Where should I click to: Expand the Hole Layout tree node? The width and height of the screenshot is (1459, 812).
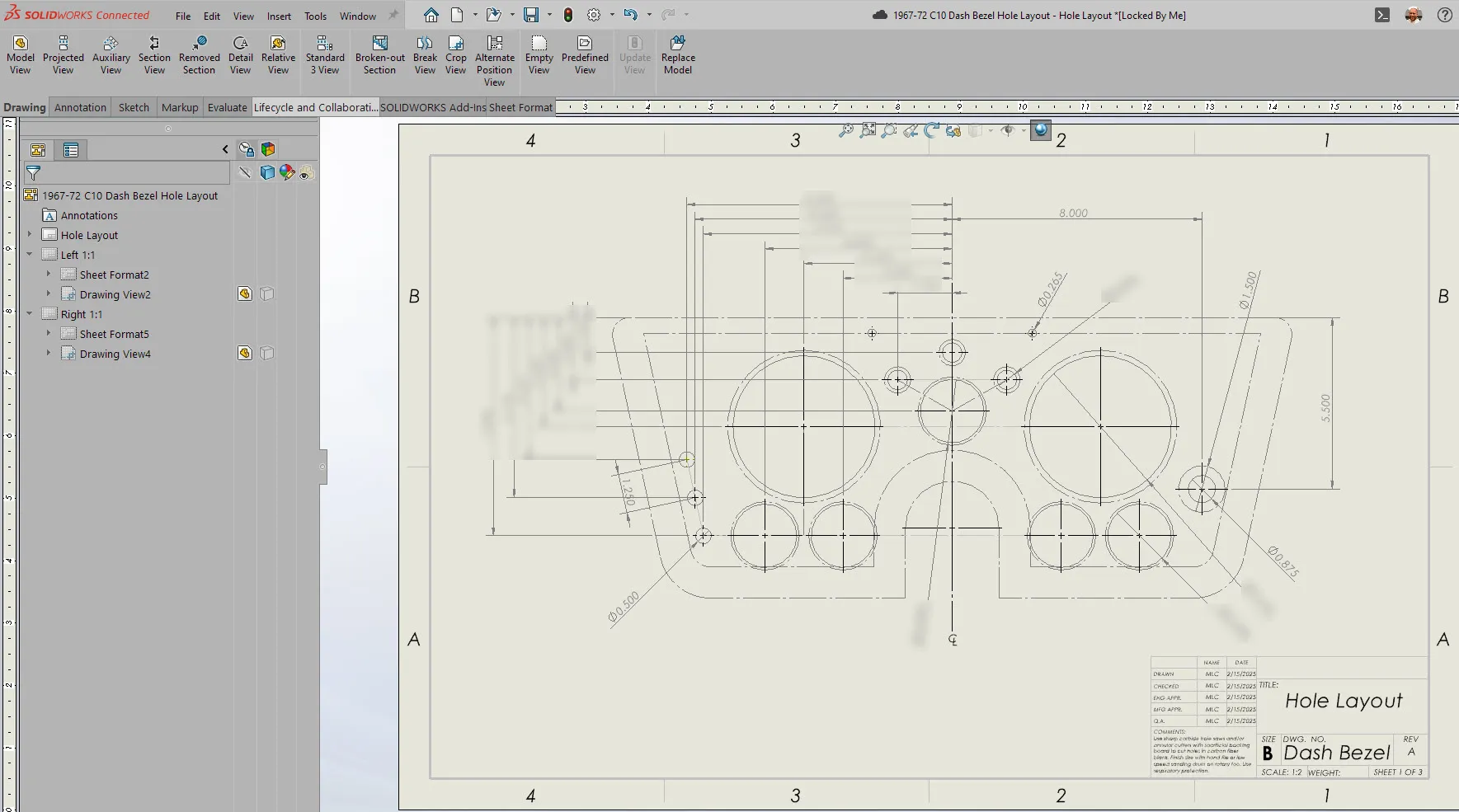click(x=30, y=235)
